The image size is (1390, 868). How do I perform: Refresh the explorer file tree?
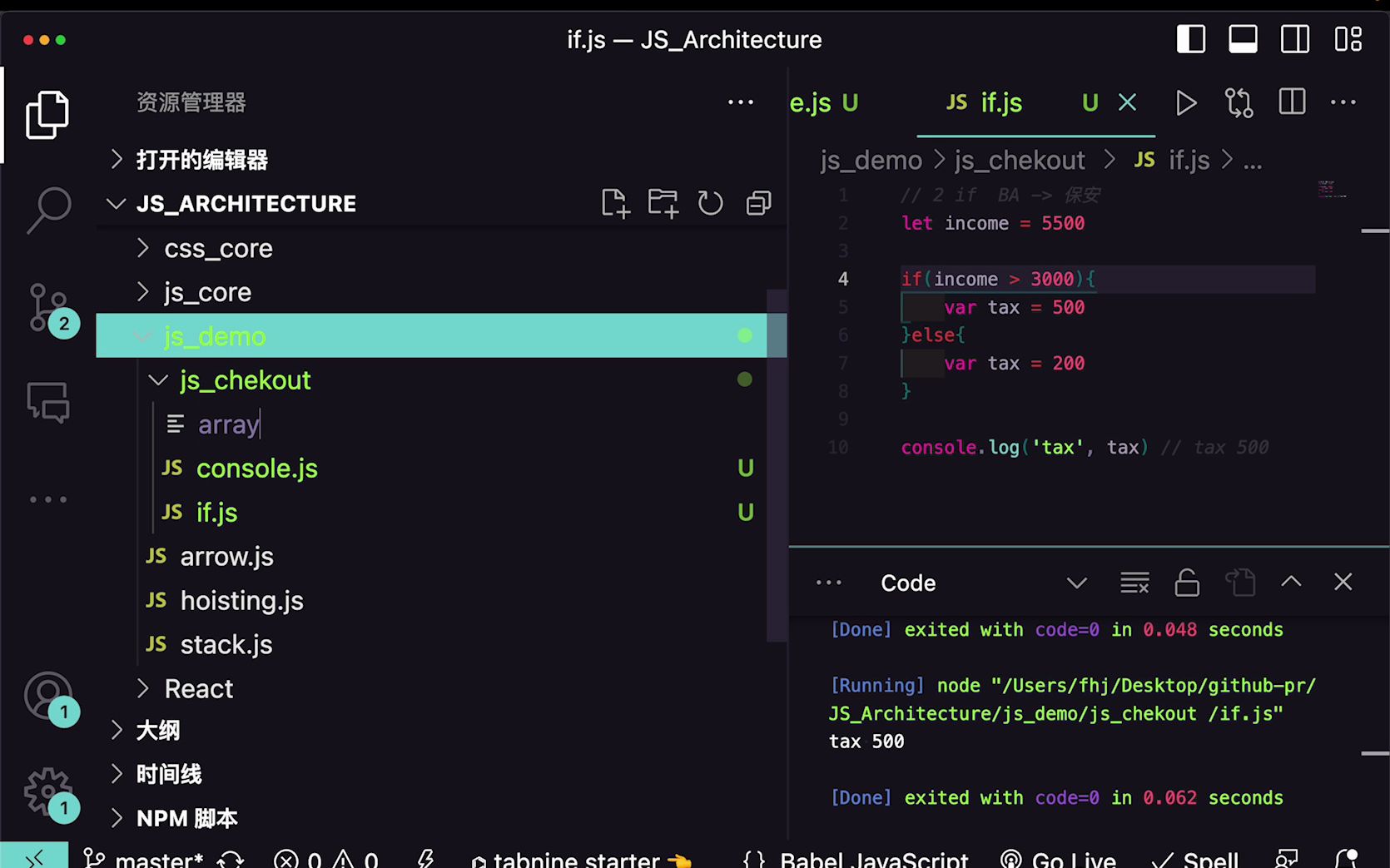(x=710, y=203)
